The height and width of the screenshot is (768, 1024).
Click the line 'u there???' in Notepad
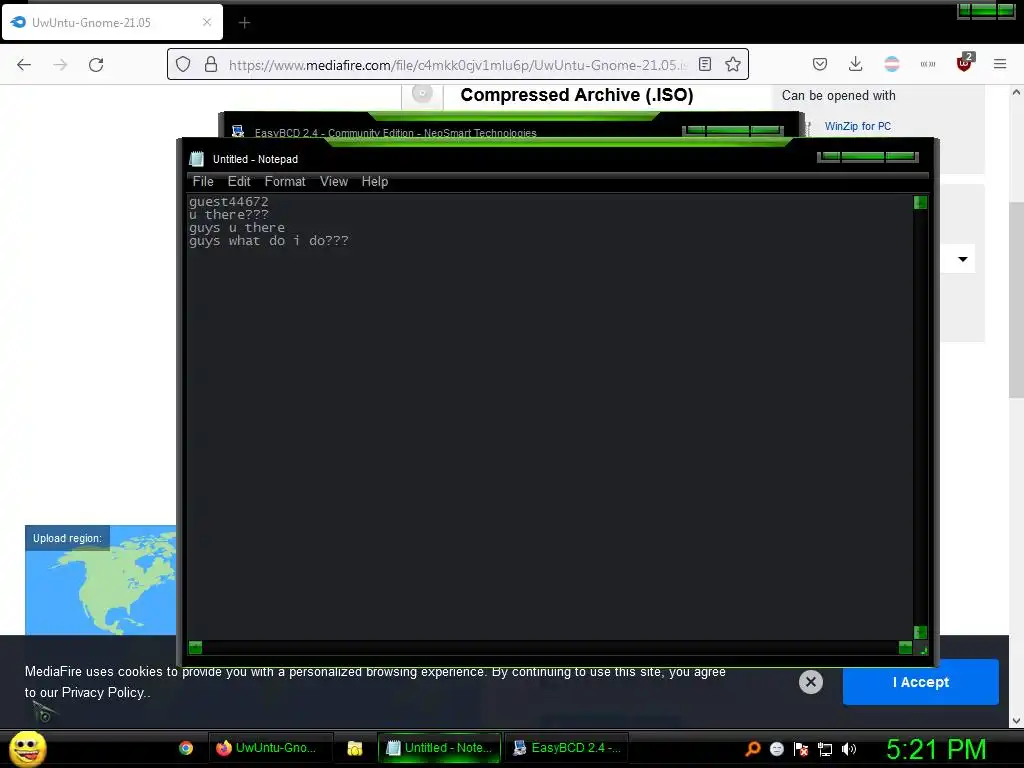229,215
